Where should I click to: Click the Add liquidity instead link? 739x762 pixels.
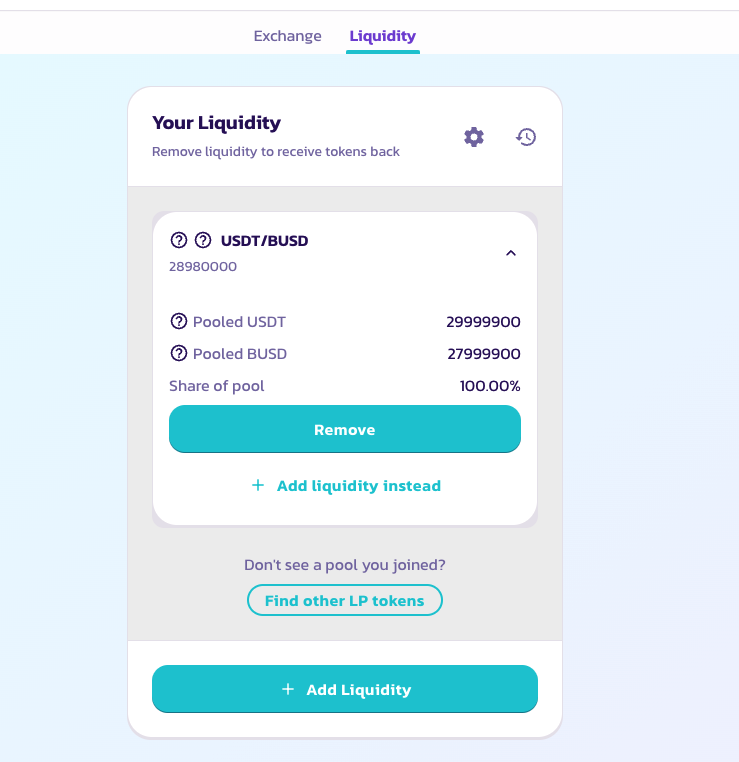pyautogui.click(x=359, y=485)
